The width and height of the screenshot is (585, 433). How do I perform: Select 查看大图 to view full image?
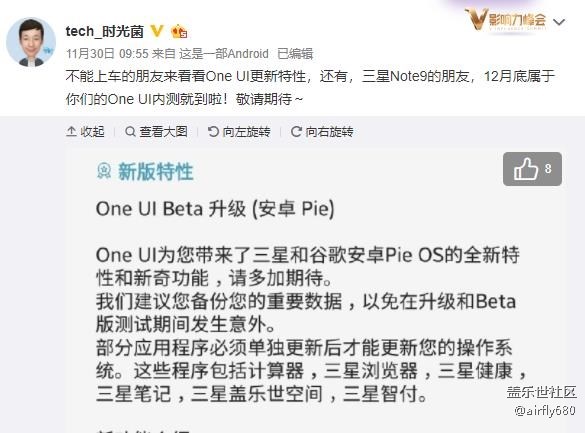point(156,132)
